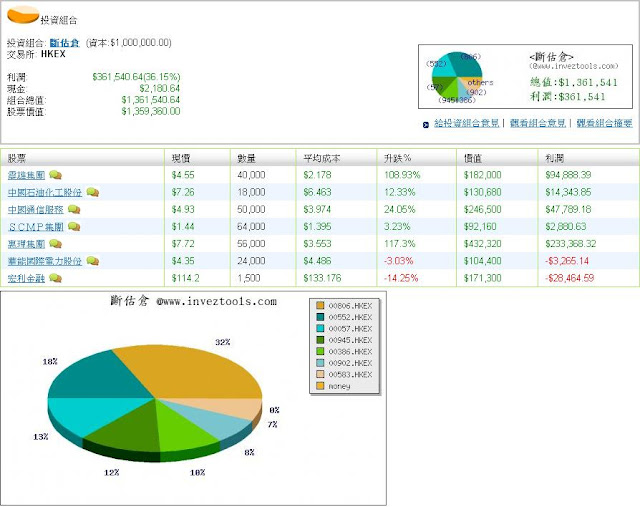The height and width of the screenshot is (507, 640).
Task: Click stock value $1,359,360.00
Action: click(x=151, y=111)
